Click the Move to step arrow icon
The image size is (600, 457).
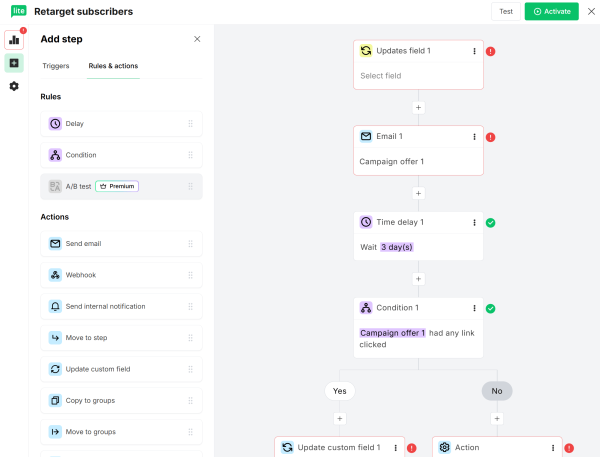tap(55, 338)
